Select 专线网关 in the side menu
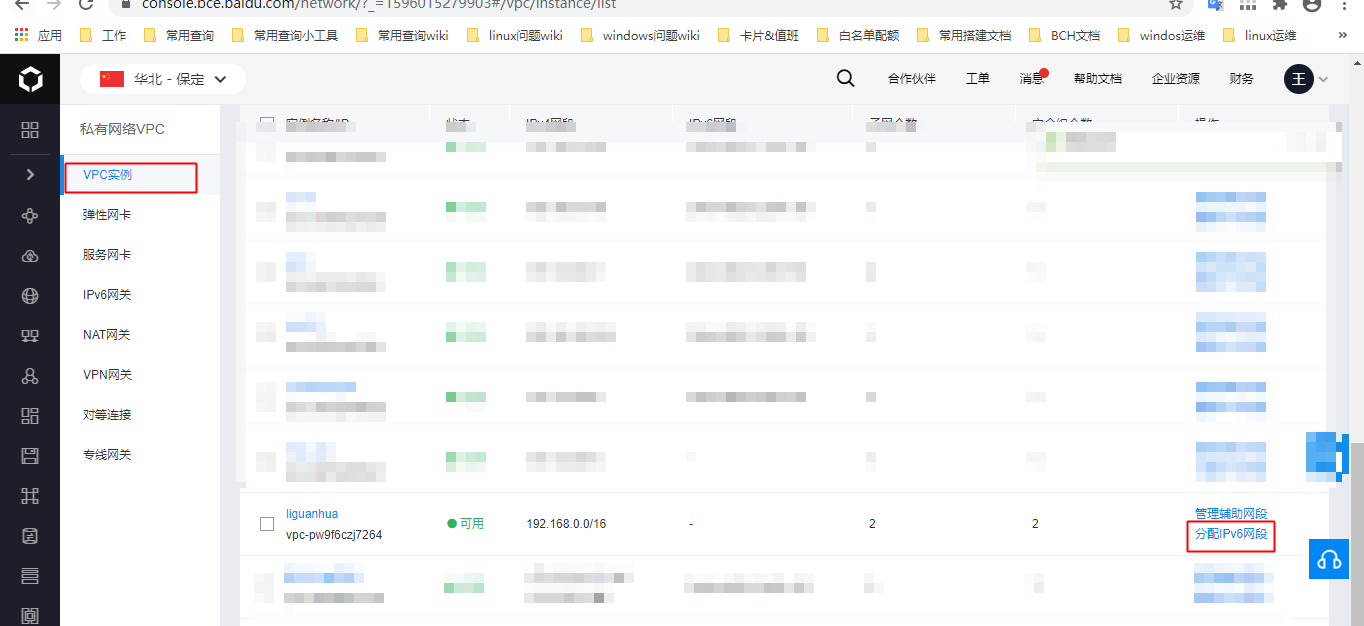Image resolution: width=1364 pixels, height=626 pixels. click(107, 455)
